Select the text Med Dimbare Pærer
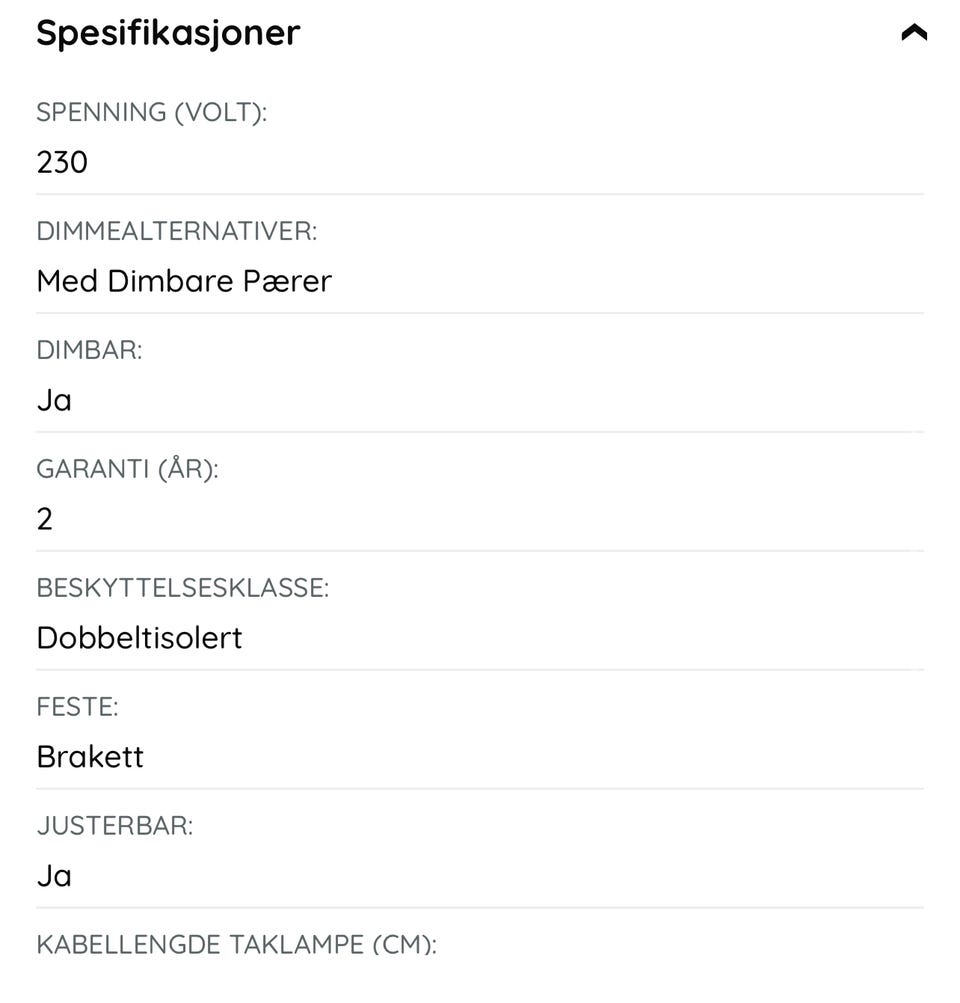The height and width of the screenshot is (1003, 960). [x=184, y=281]
